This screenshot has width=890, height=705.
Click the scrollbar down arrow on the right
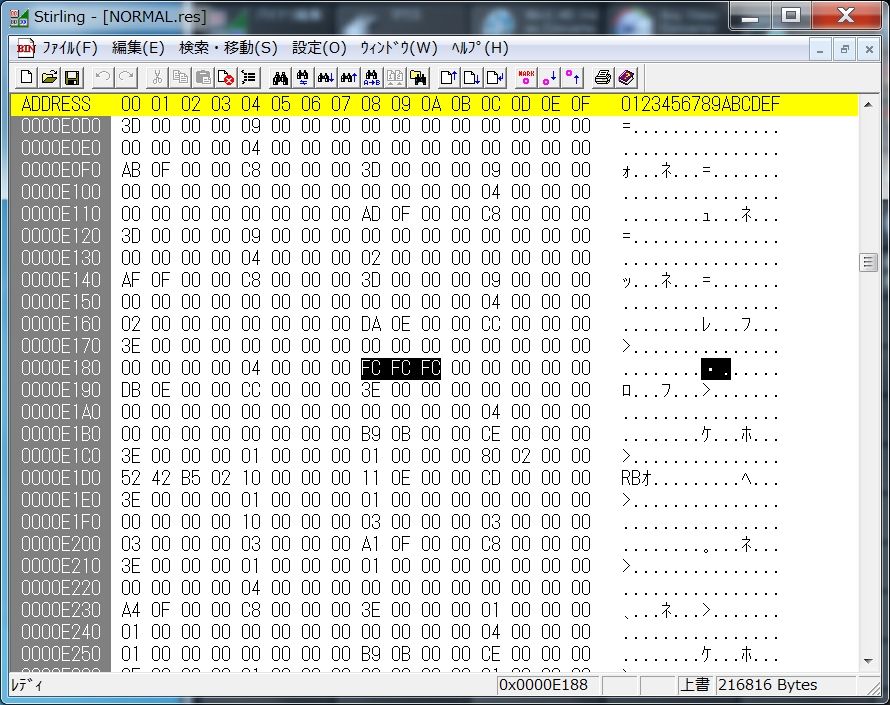tap(868, 660)
